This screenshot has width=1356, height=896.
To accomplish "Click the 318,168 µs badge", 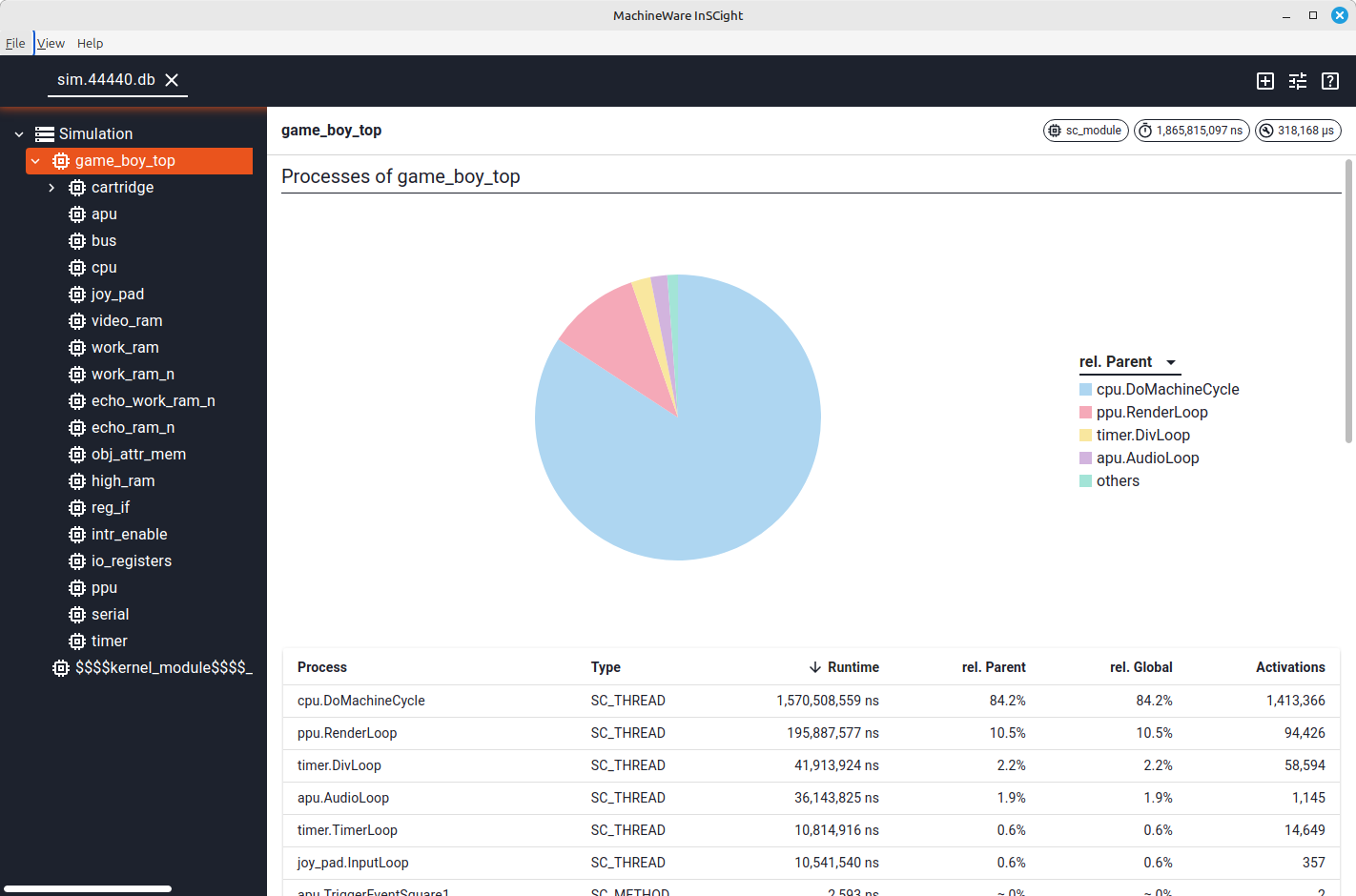I will tap(1298, 131).
